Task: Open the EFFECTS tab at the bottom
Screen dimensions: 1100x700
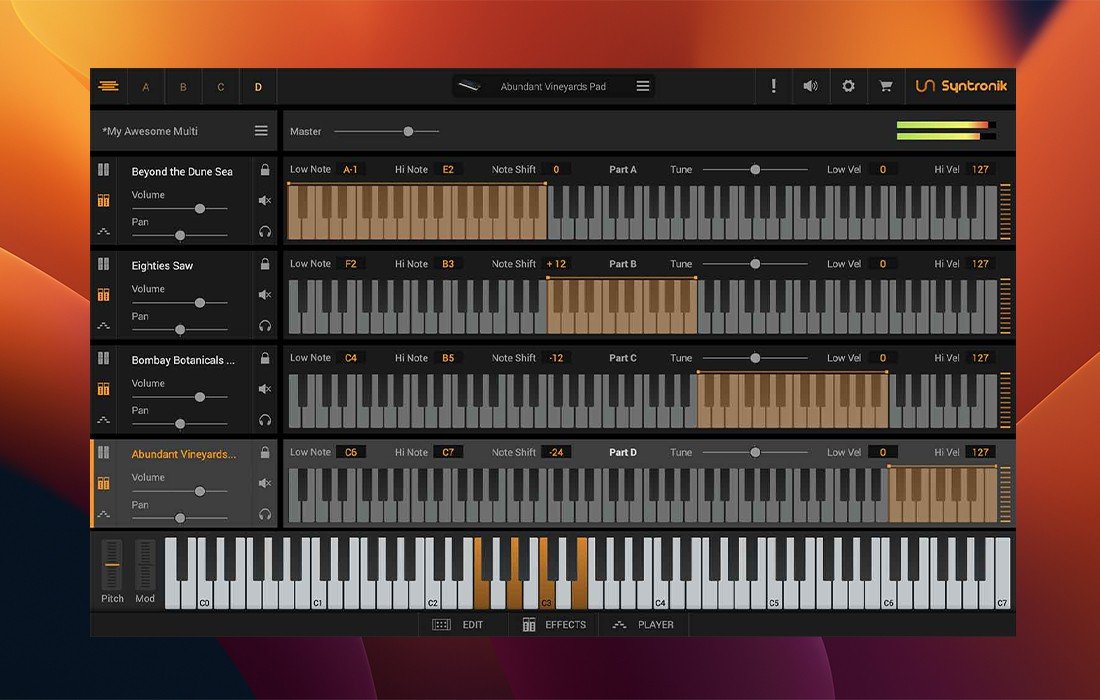Action: point(555,625)
